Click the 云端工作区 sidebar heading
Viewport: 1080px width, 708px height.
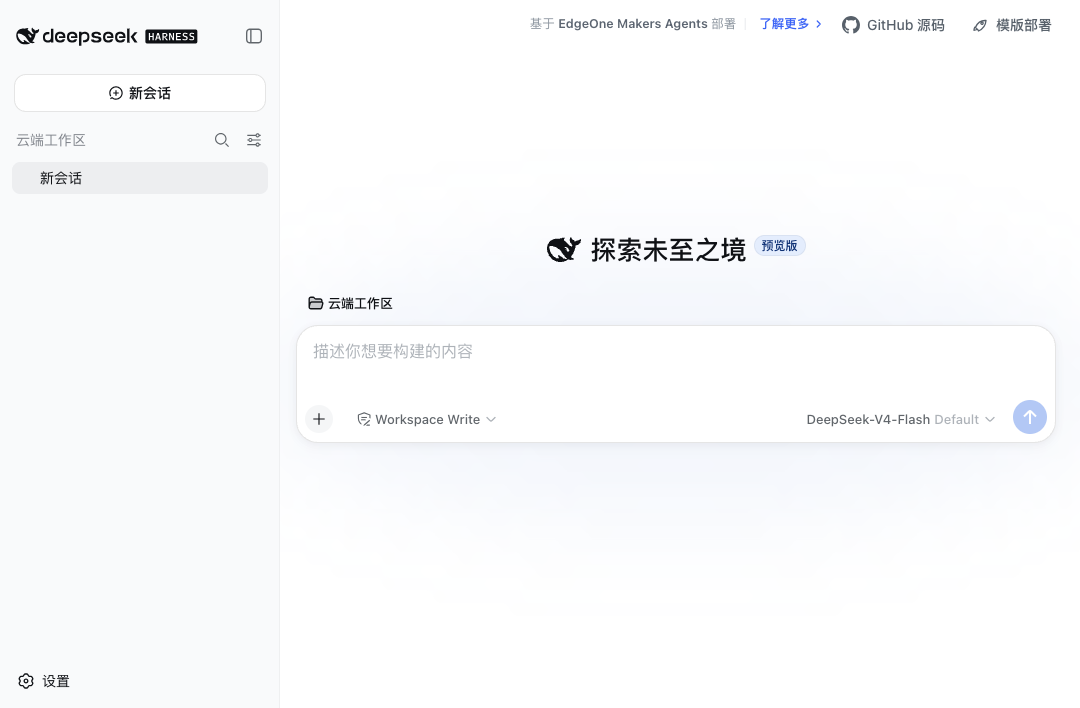point(51,140)
